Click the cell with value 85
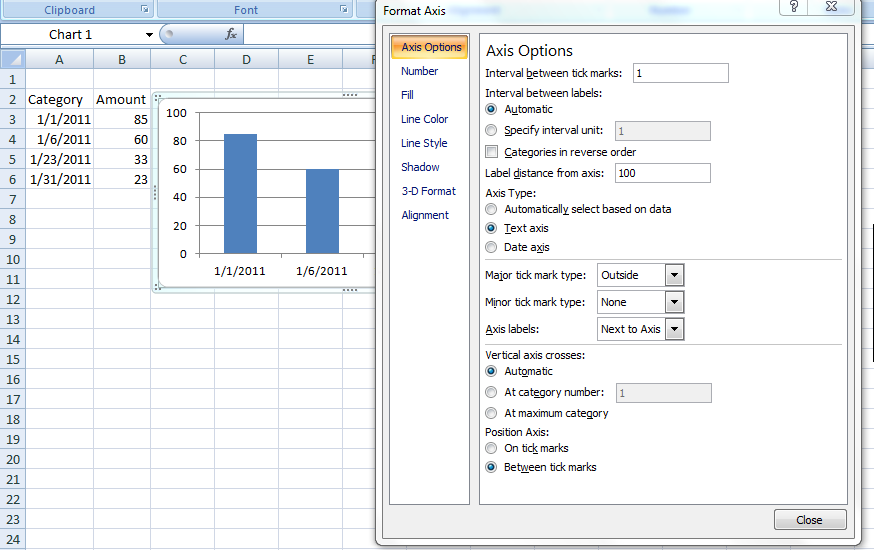 pos(122,119)
